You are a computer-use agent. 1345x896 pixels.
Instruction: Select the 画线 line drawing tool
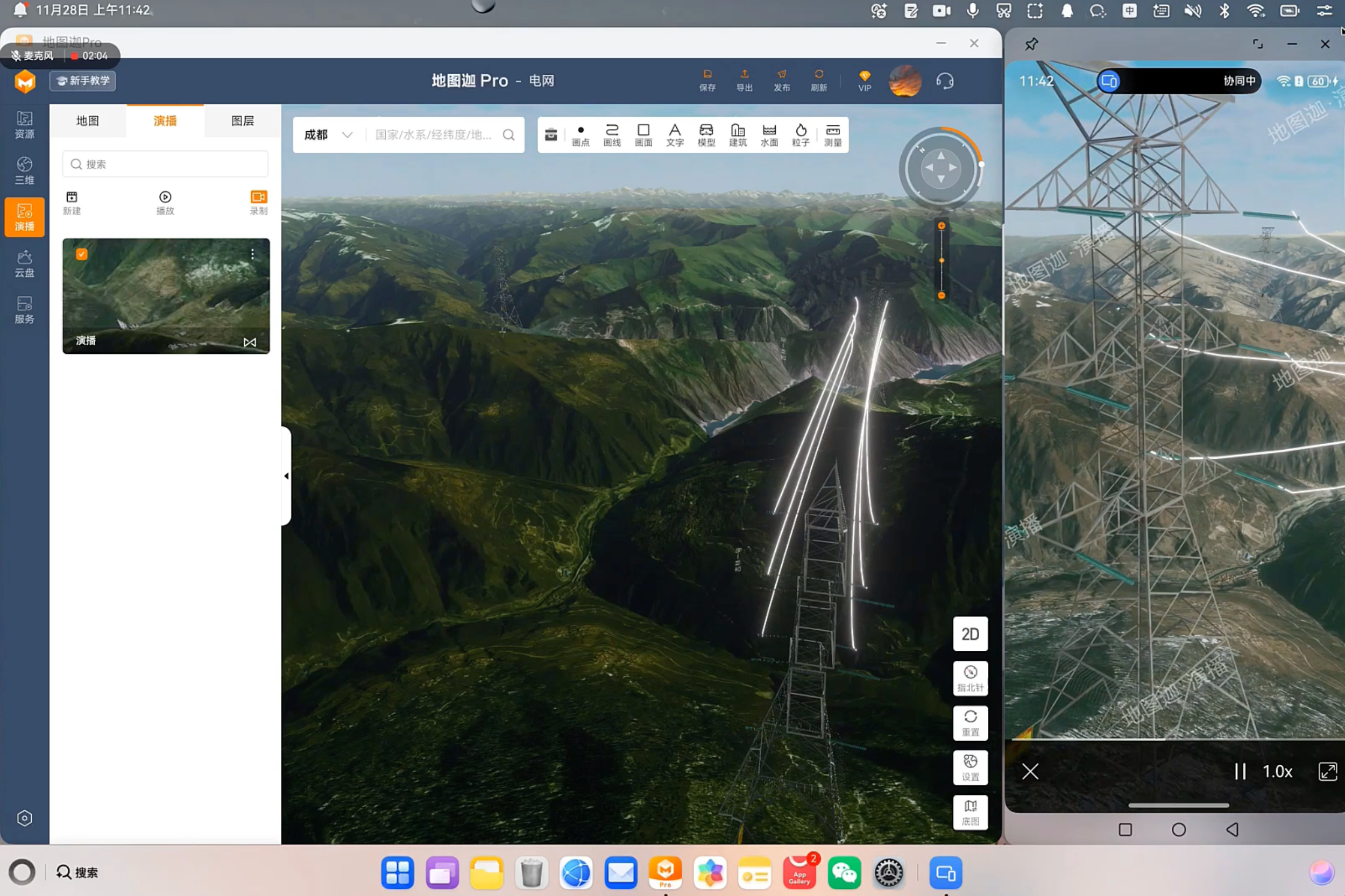612,135
